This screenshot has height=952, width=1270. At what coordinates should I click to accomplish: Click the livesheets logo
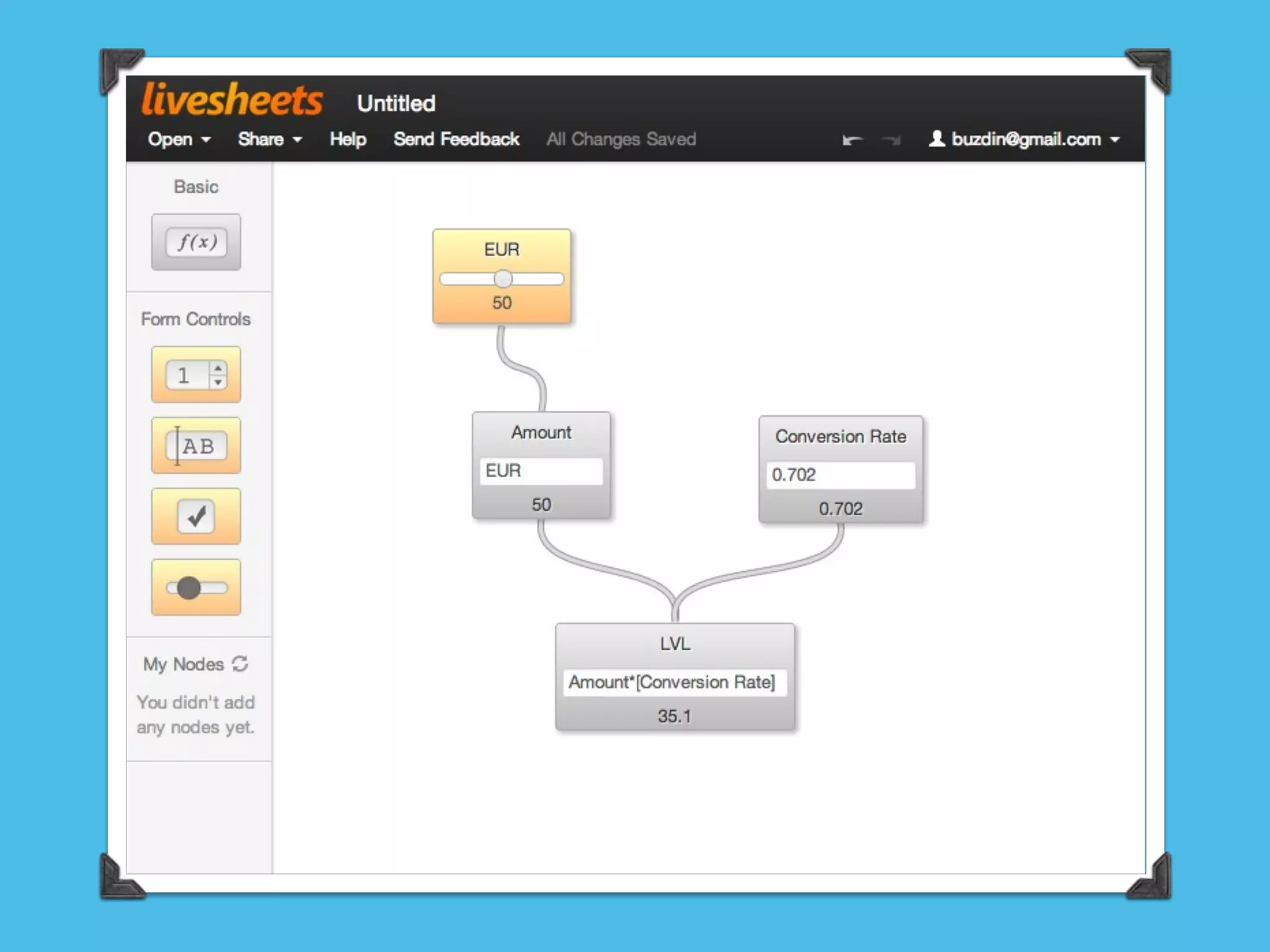tap(232, 99)
